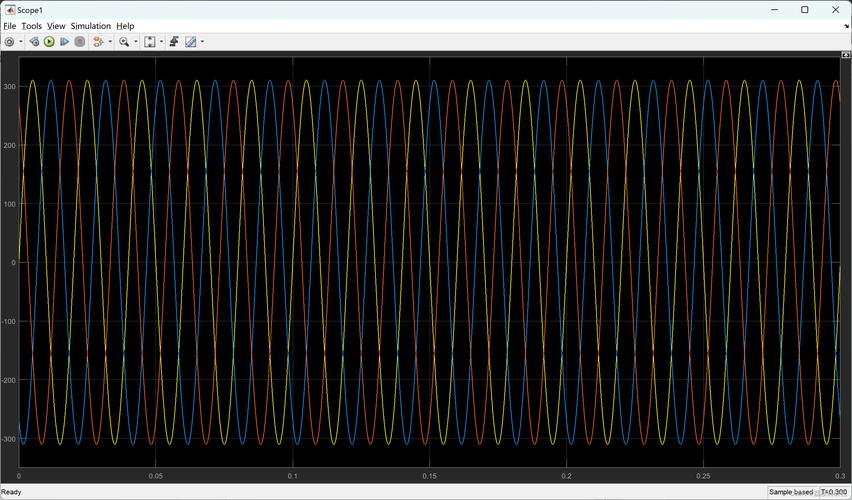Screen dimensions: 852x500
Task: Open the Simulation menu
Action: [x=90, y=26]
